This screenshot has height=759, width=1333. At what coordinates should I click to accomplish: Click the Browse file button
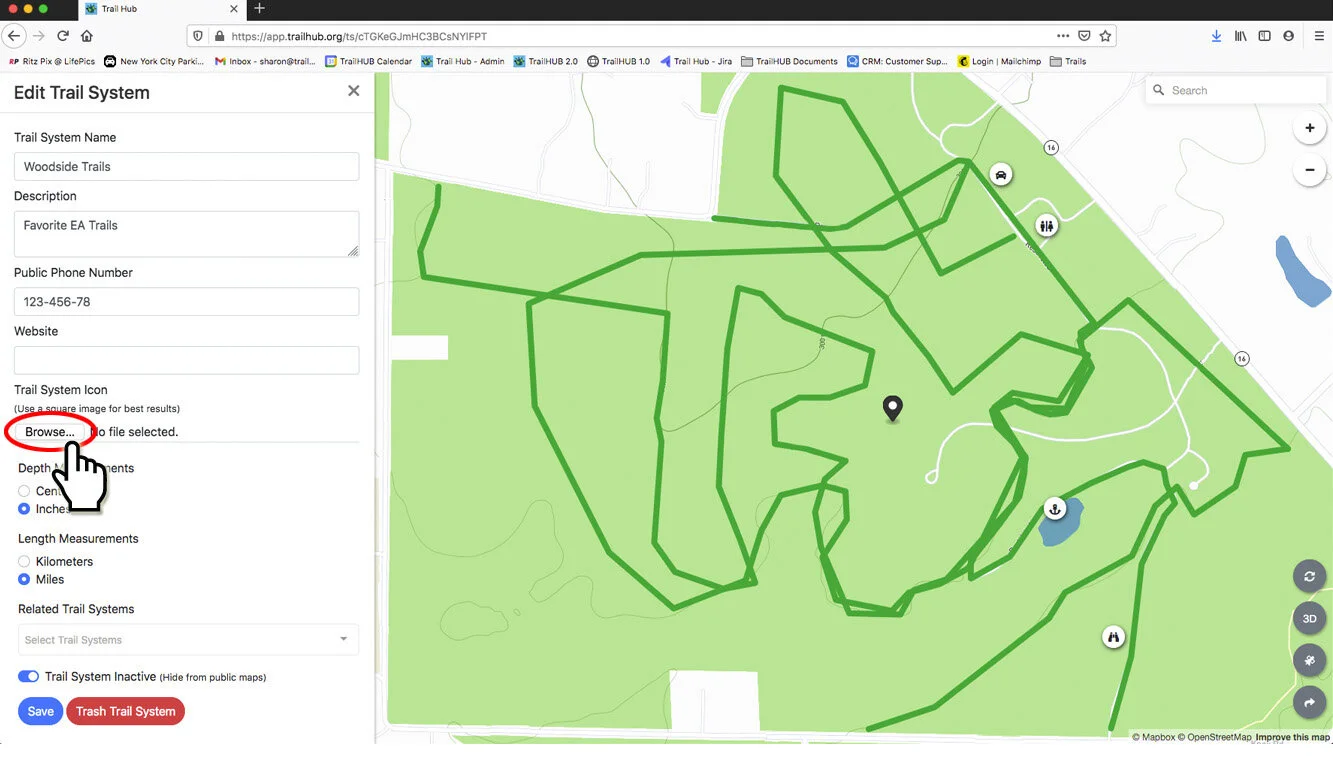pos(50,432)
